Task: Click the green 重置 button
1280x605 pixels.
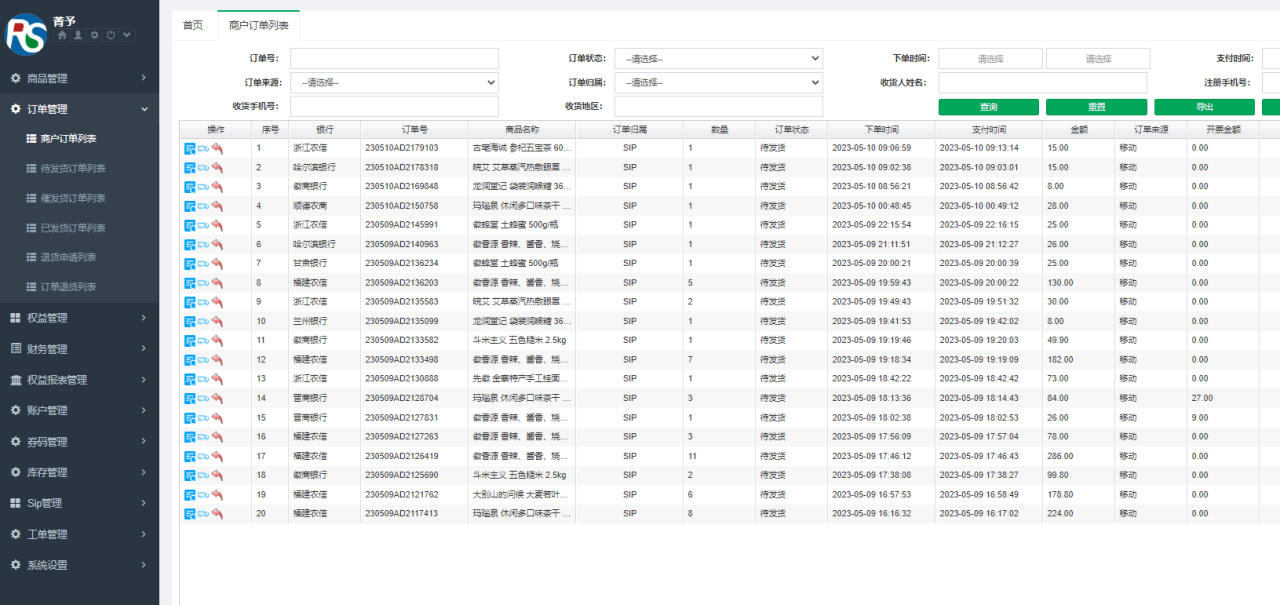Action: click(x=1096, y=107)
